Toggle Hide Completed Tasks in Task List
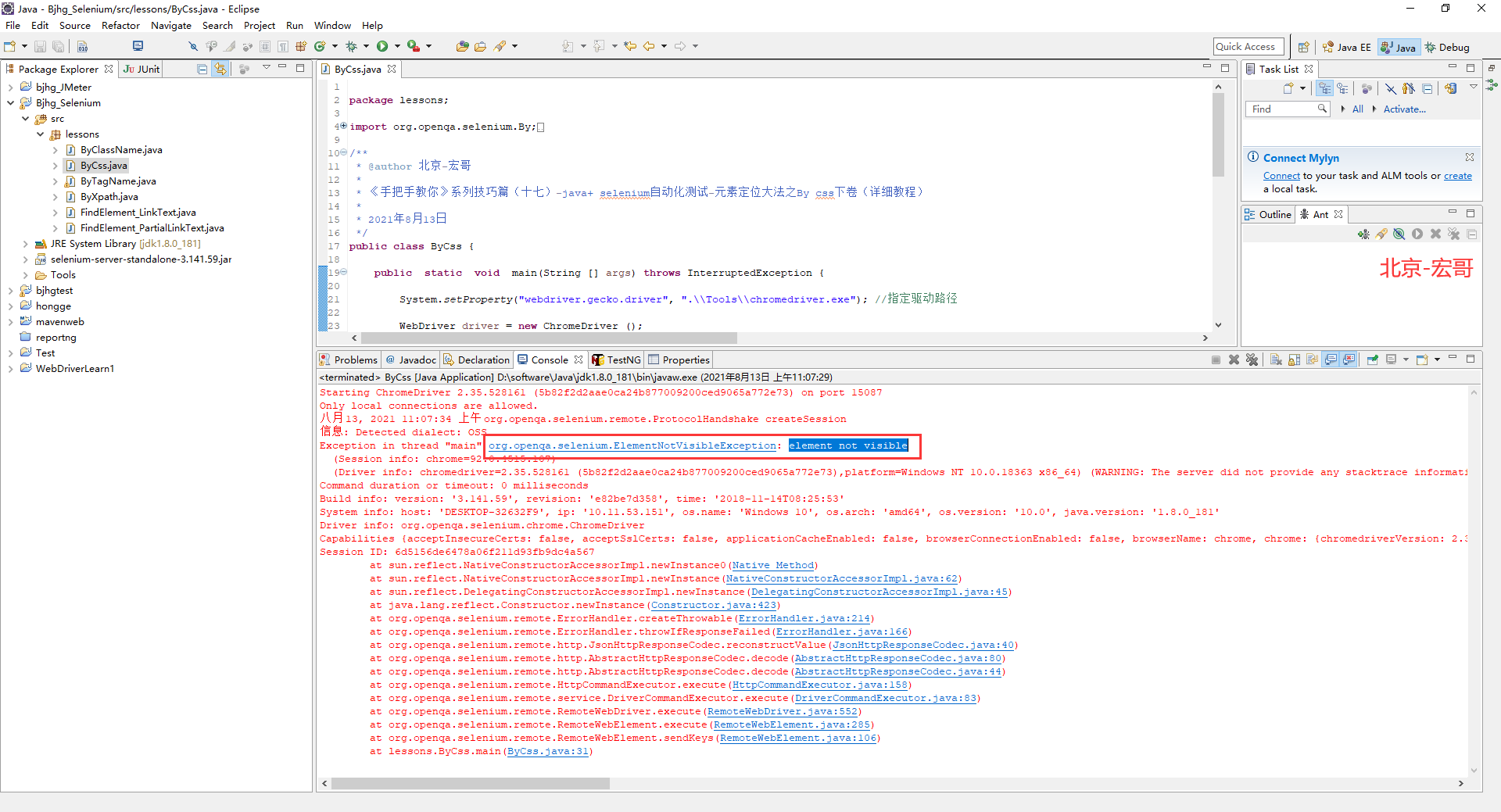Screen dimensions: 1501x812 1391,88
